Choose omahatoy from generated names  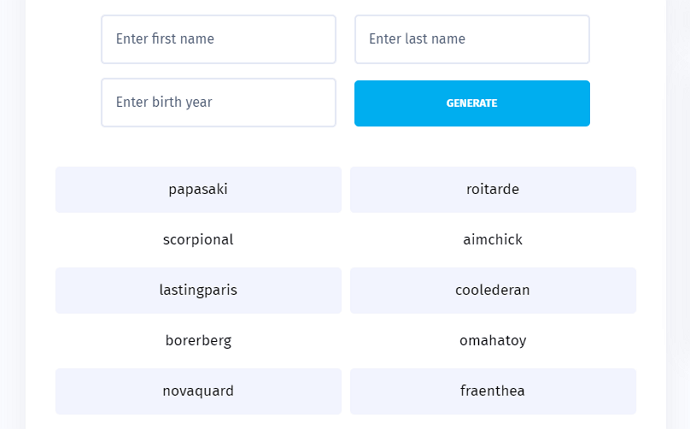[493, 341]
